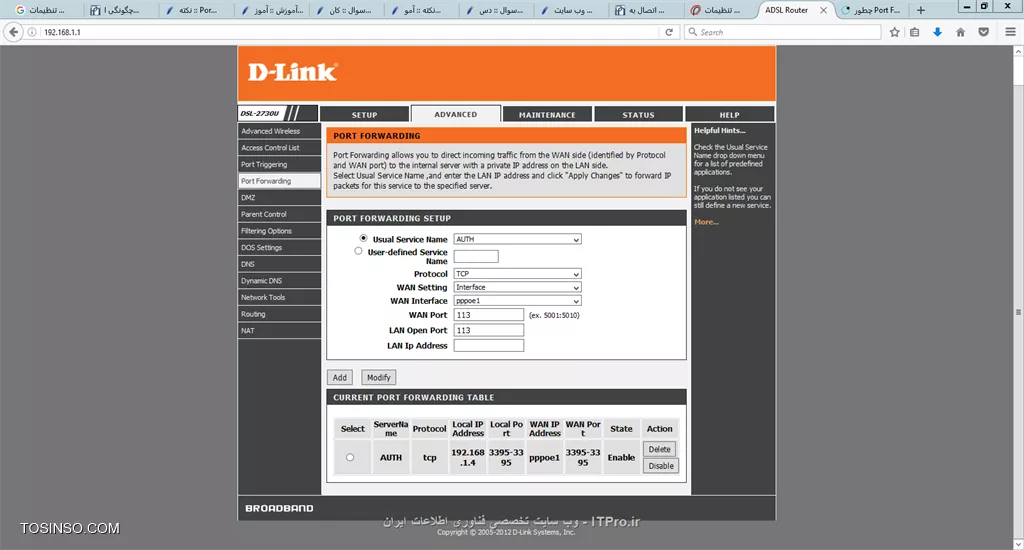Click the Modify button
This screenshot has width=1024, height=550.
[379, 378]
